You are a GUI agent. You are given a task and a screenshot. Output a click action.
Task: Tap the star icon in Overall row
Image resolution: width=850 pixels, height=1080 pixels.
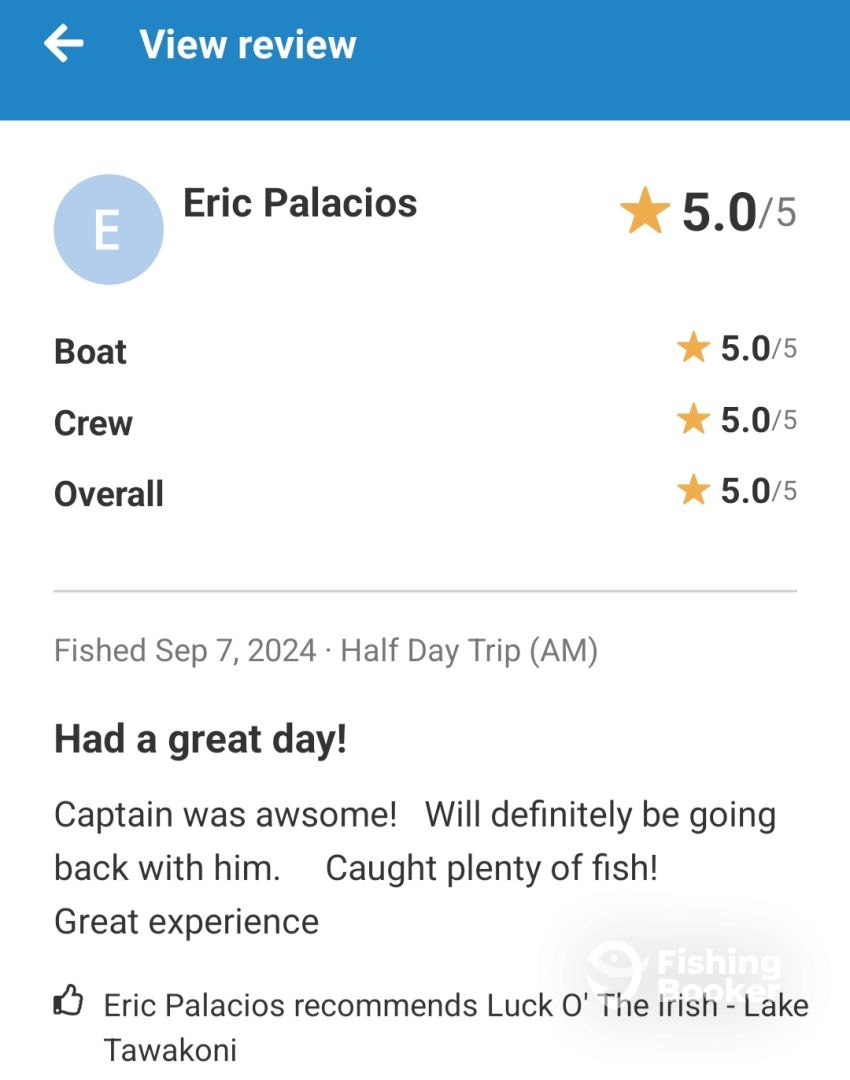click(693, 490)
